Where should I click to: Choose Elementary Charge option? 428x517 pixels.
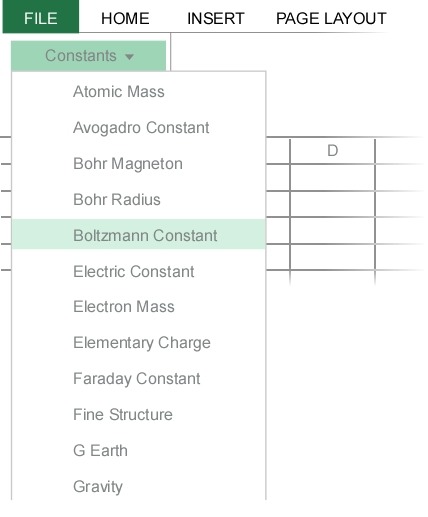139,343
